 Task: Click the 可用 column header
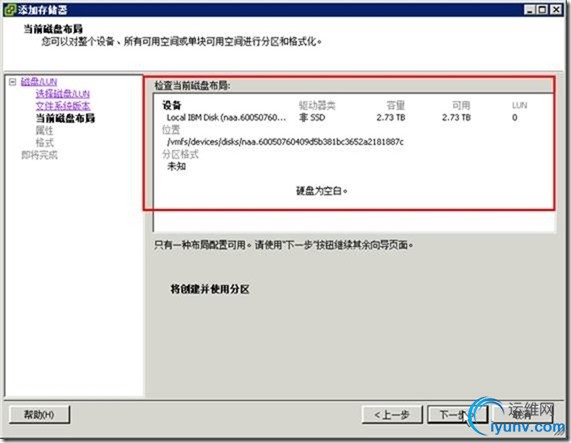(461, 105)
